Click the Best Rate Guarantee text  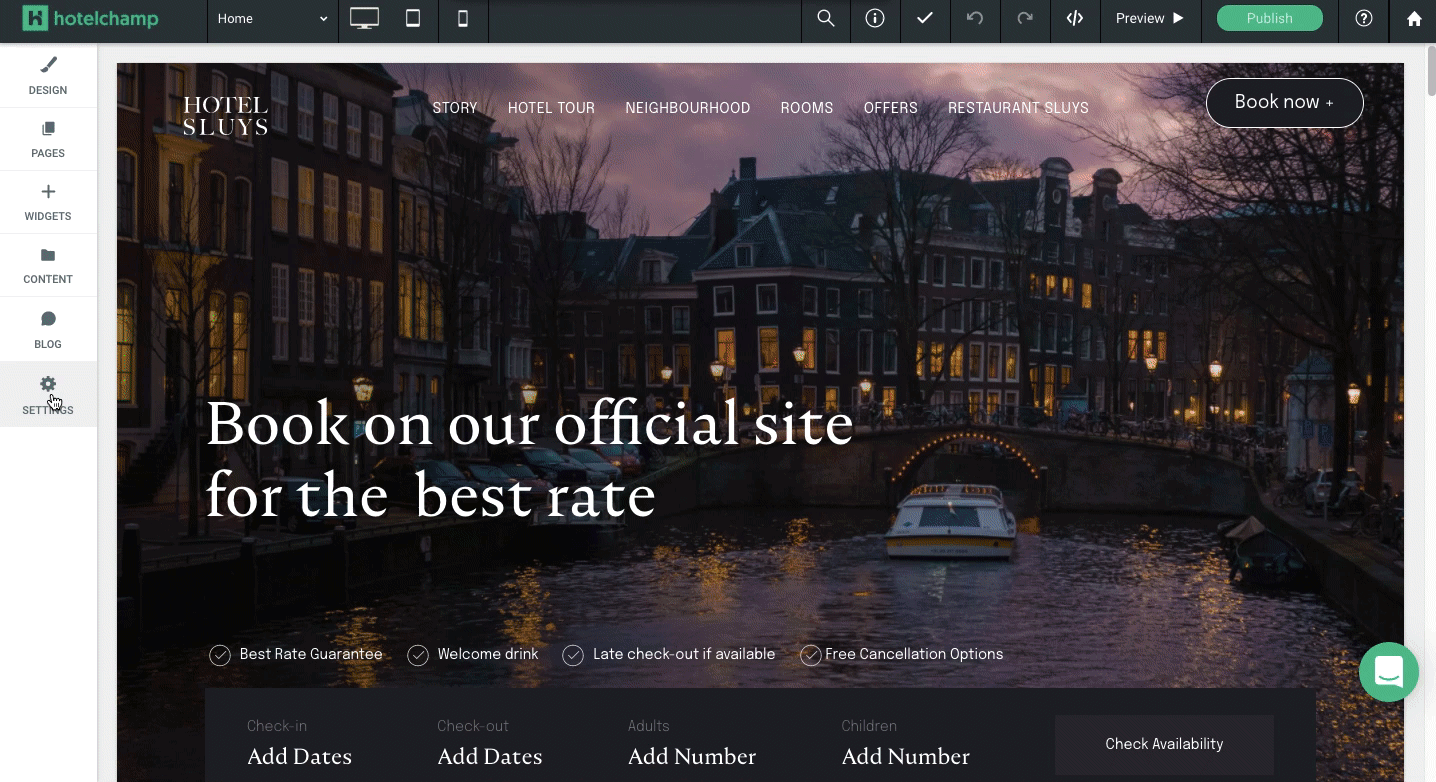[x=311, y=654]
